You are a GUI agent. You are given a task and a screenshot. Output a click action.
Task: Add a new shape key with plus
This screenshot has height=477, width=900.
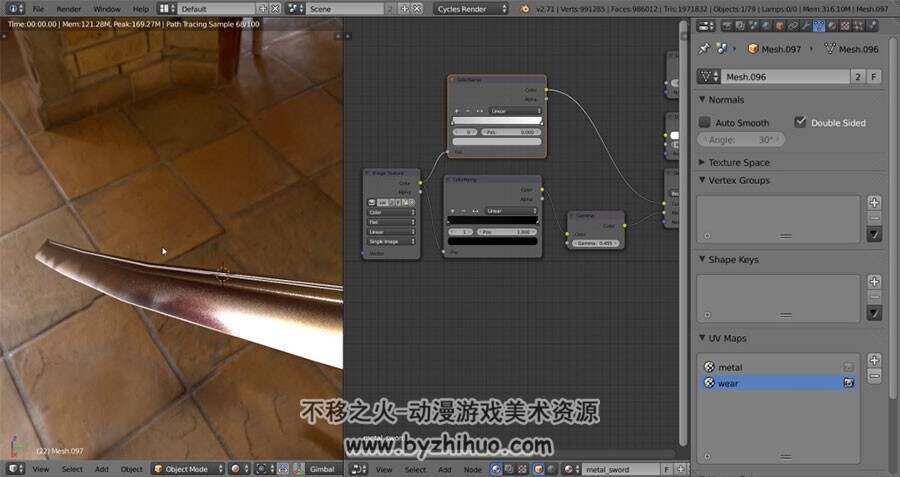click(874, 281)
